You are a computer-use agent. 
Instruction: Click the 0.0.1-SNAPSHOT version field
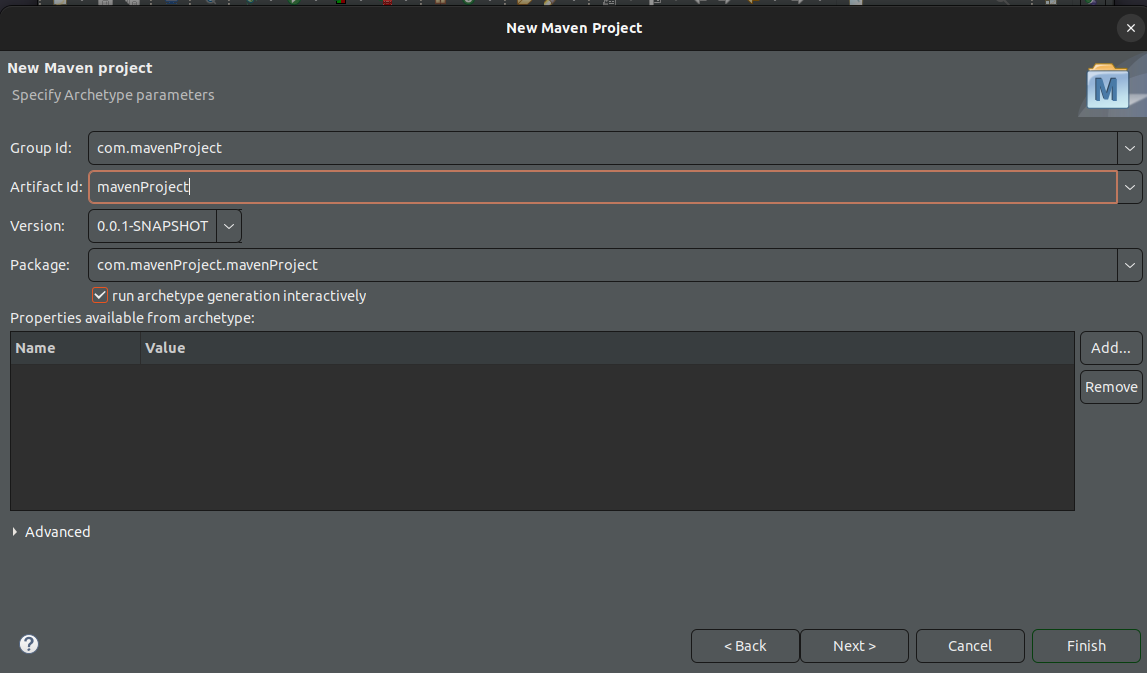153,226
